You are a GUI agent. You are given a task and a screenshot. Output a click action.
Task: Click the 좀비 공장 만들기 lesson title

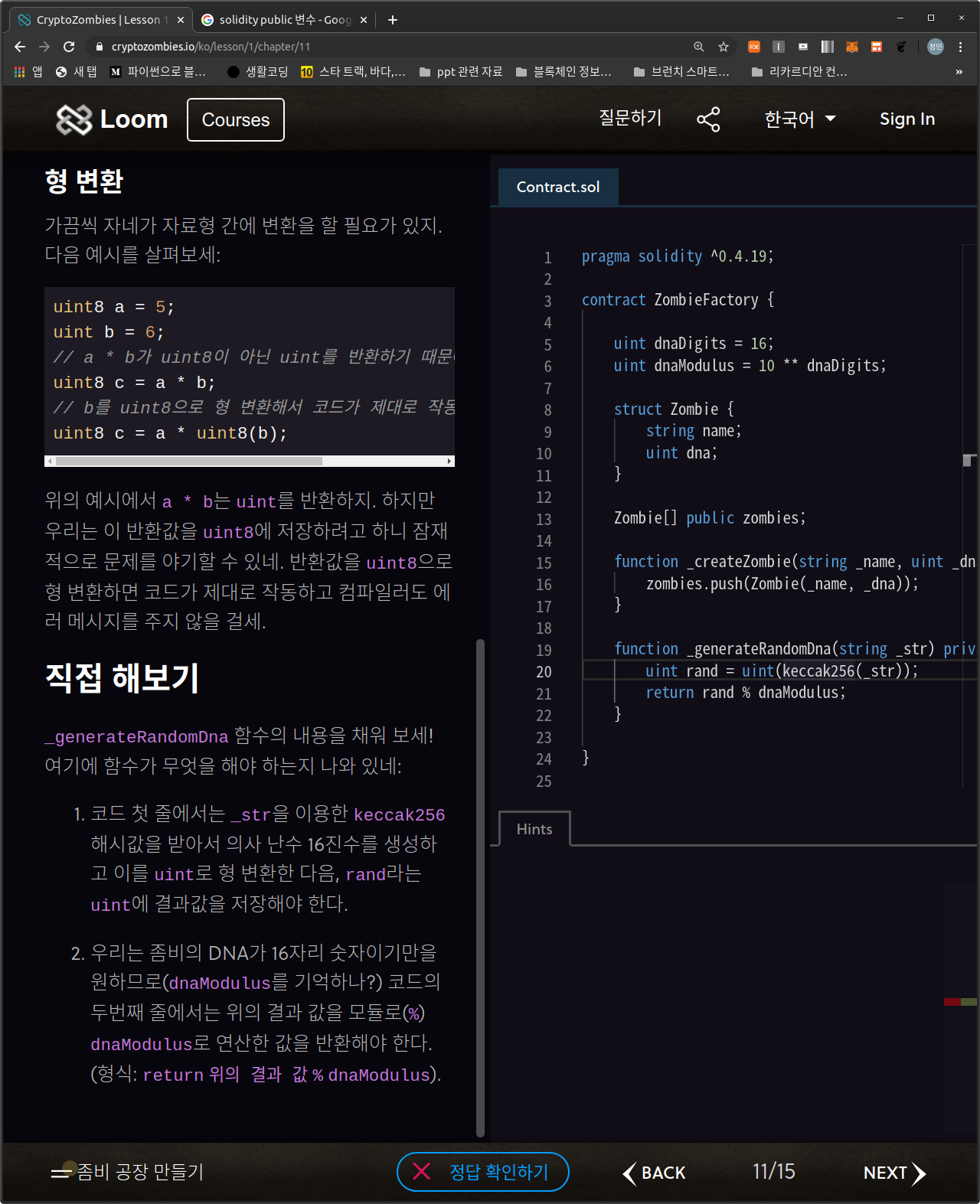tap(140, 1172)
